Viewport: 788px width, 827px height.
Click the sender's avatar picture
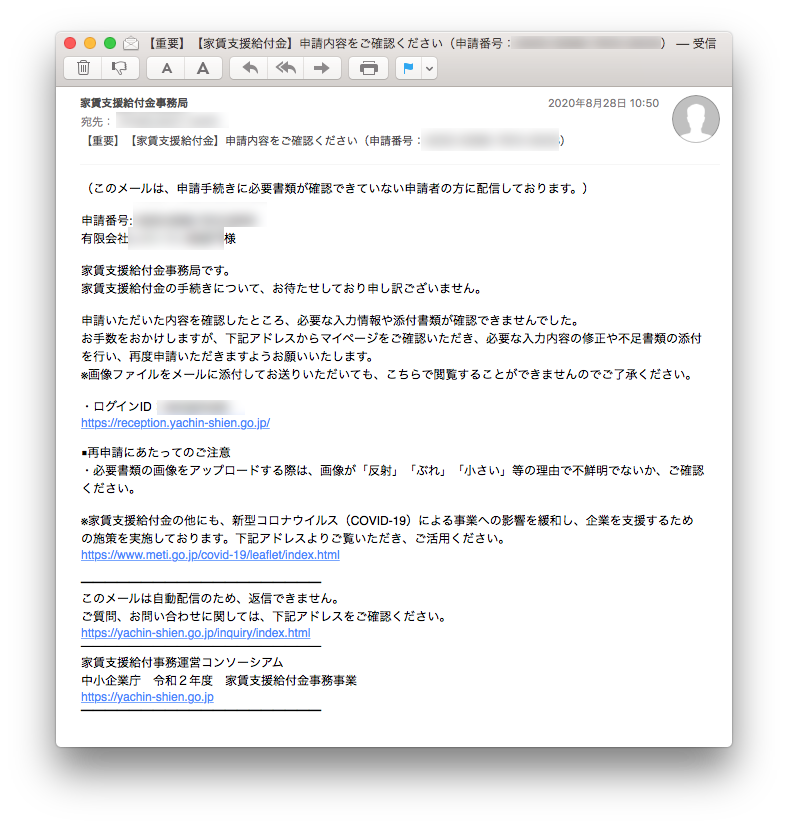695,120
